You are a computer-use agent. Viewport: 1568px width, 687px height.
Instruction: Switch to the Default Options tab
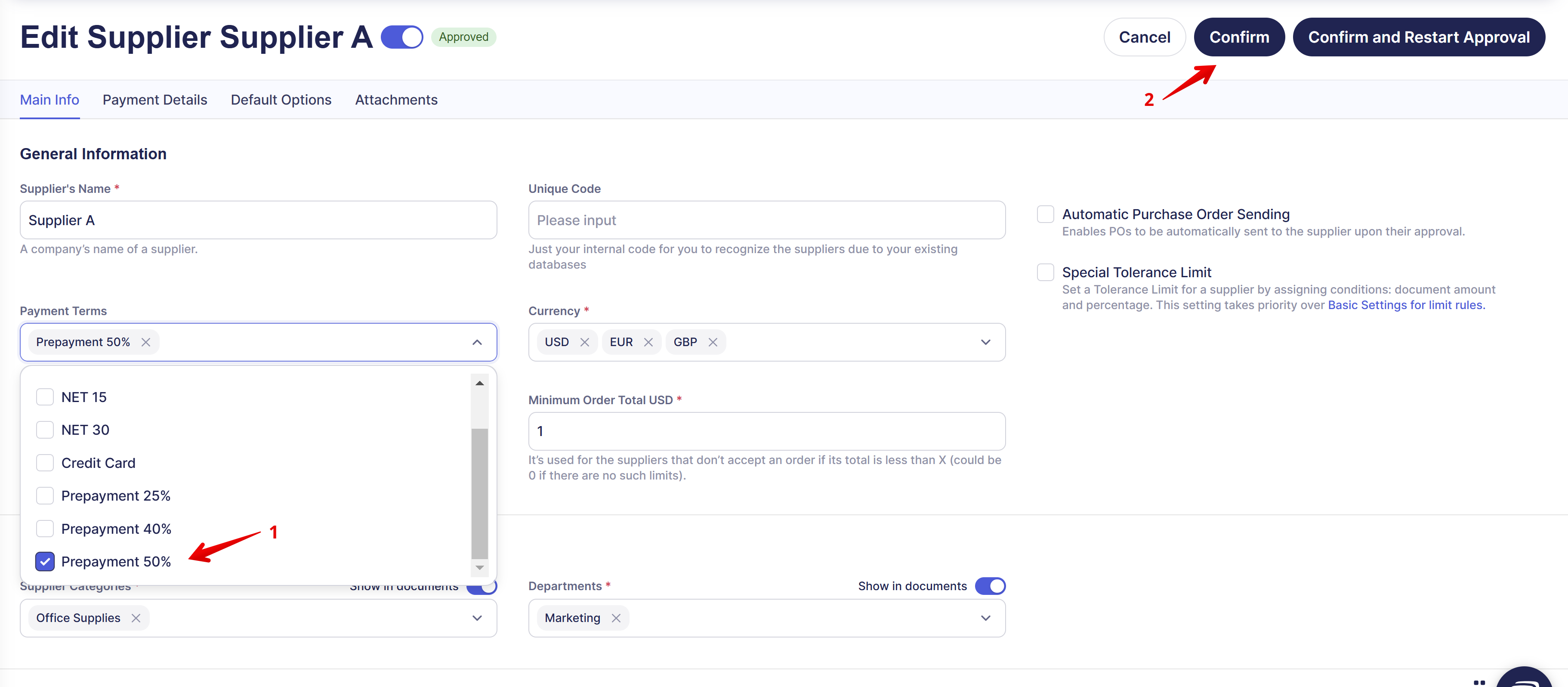click(x=281, y=100)
